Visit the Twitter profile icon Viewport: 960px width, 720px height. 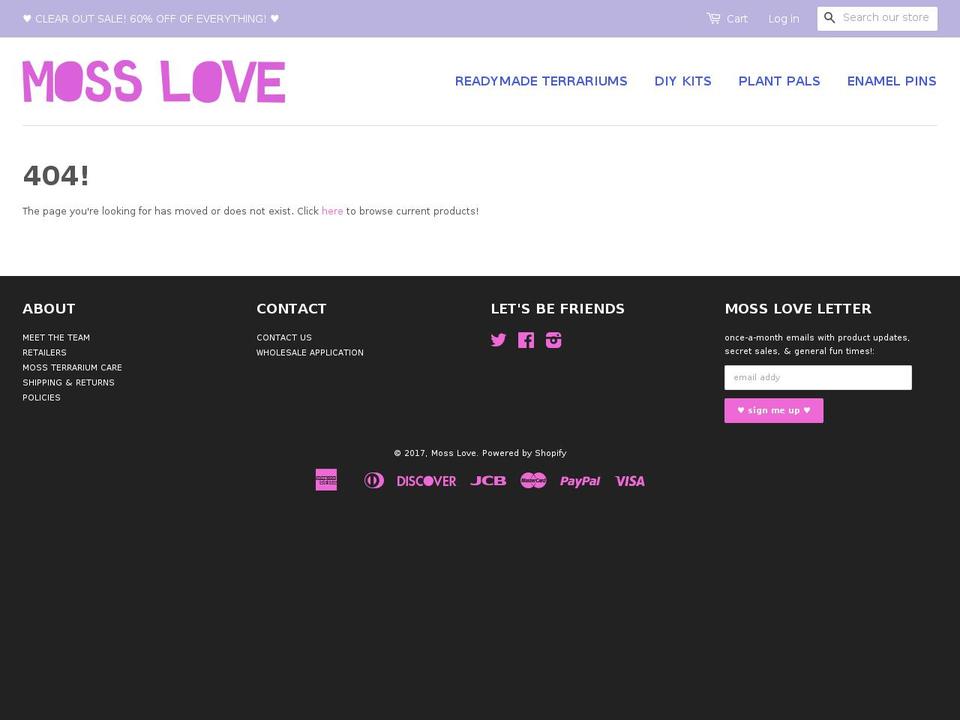tap(498, 340)
